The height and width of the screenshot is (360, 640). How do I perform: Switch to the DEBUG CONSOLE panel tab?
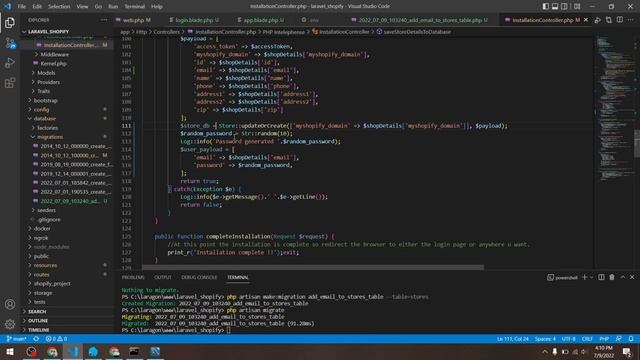click(x=199, y=278)
